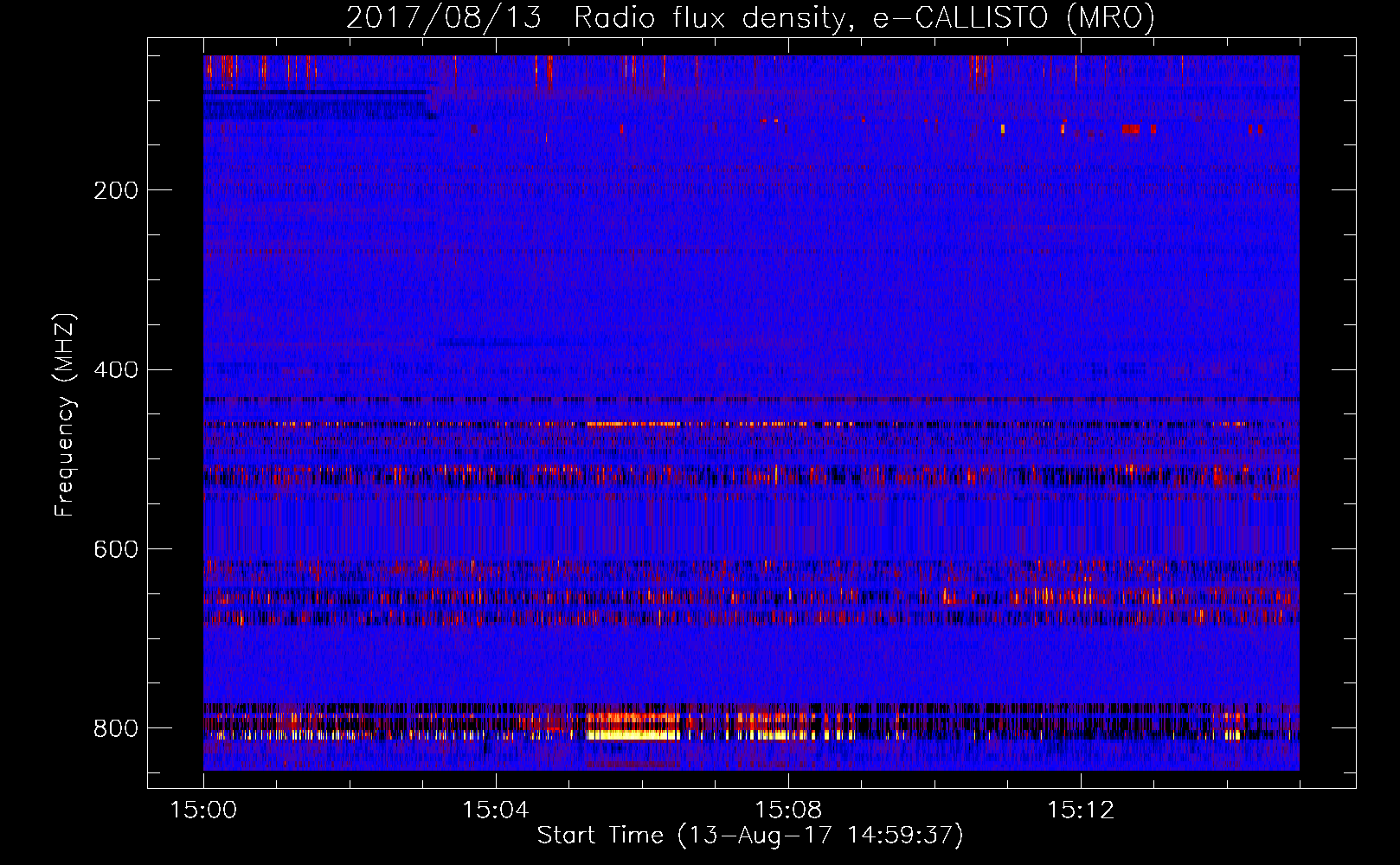Click the 600 frequency tick label
The width and height of the screenshot is (1400, 865).
point(116,550)
